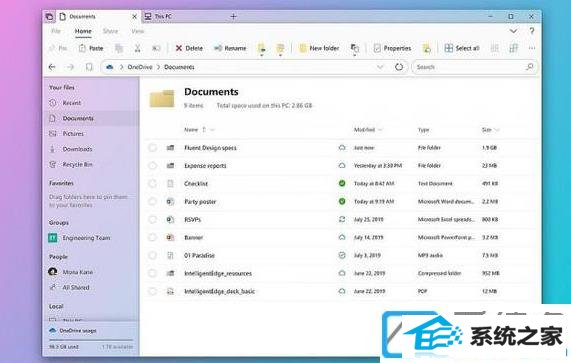This screenshot has height=363, width=571.
Task: Close the Documents tab
Action: point(134,16)
